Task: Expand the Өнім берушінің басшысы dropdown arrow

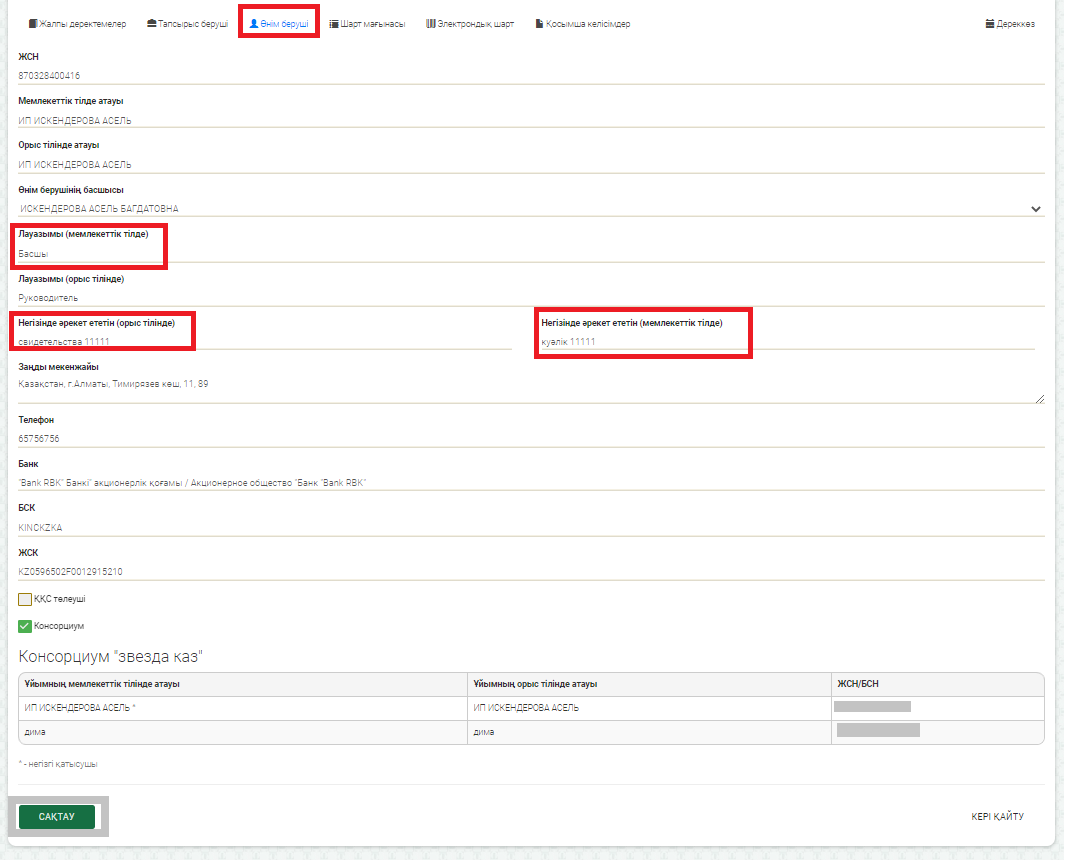Action: pyautogui.click(x=1035, y=209)
